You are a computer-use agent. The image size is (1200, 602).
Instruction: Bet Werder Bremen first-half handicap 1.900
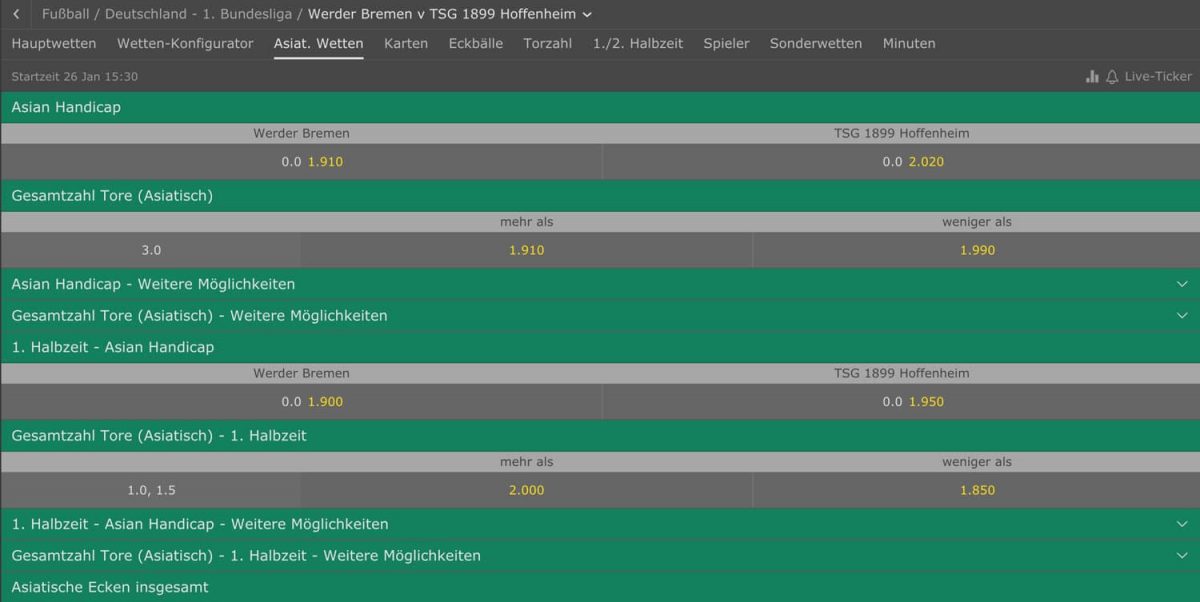[x=301, y=401]
